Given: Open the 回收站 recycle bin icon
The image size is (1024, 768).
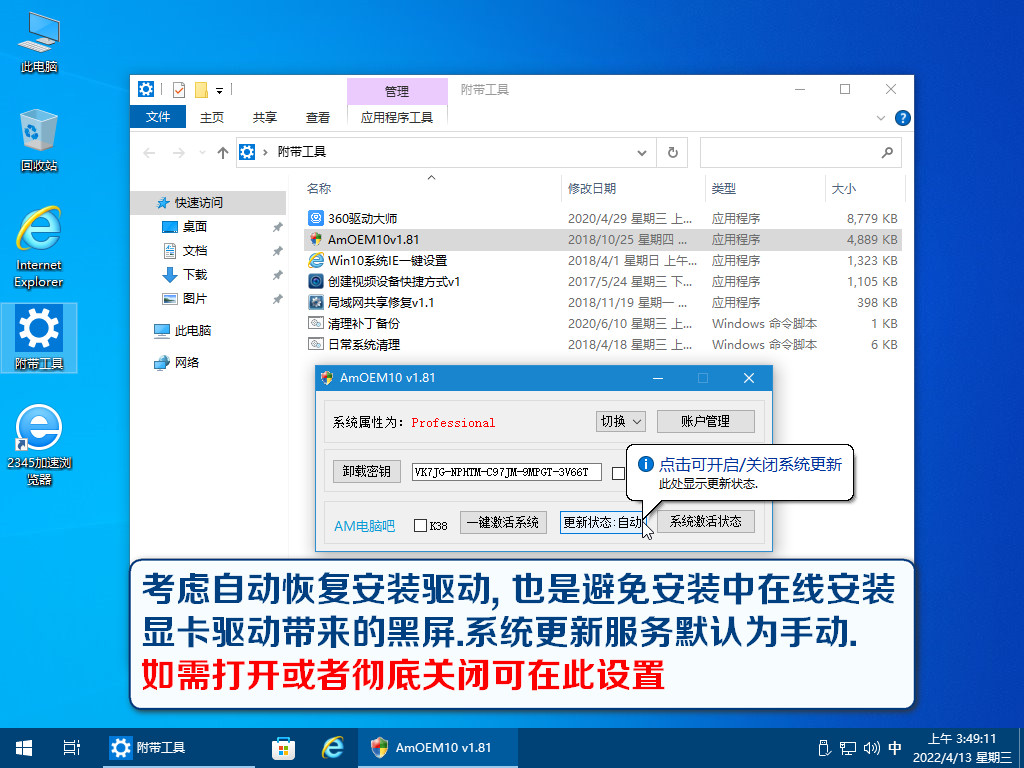Looking at the screenshot, I should click(39, 140).
